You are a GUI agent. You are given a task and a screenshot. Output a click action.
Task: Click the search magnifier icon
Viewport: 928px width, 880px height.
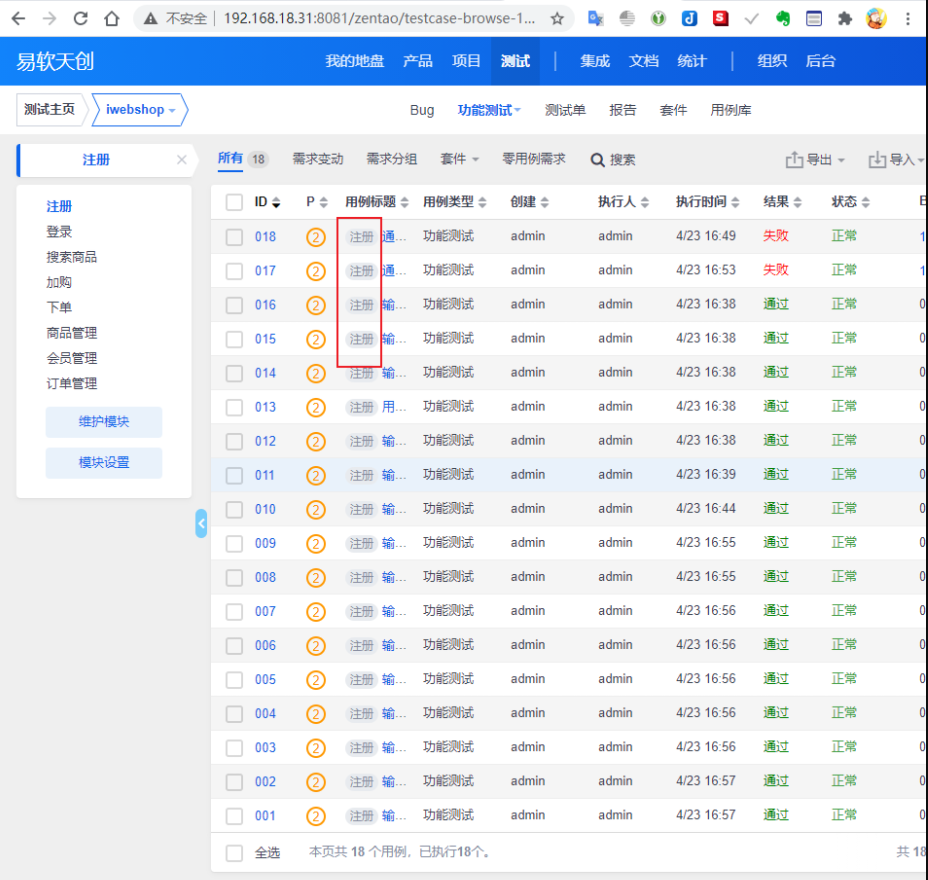point(598,160)
